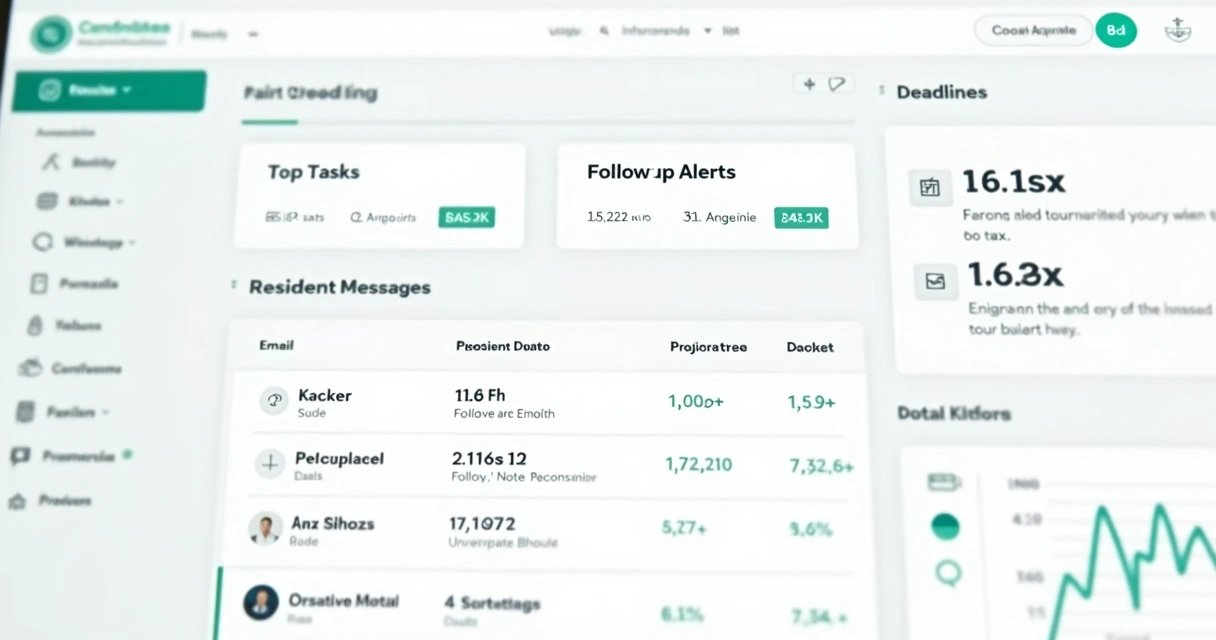The height and width of the screenshot is (640, 1216).
Task: Click the Khulos stacked-layers sidebar icon
Action: click(x=47, y=202)
